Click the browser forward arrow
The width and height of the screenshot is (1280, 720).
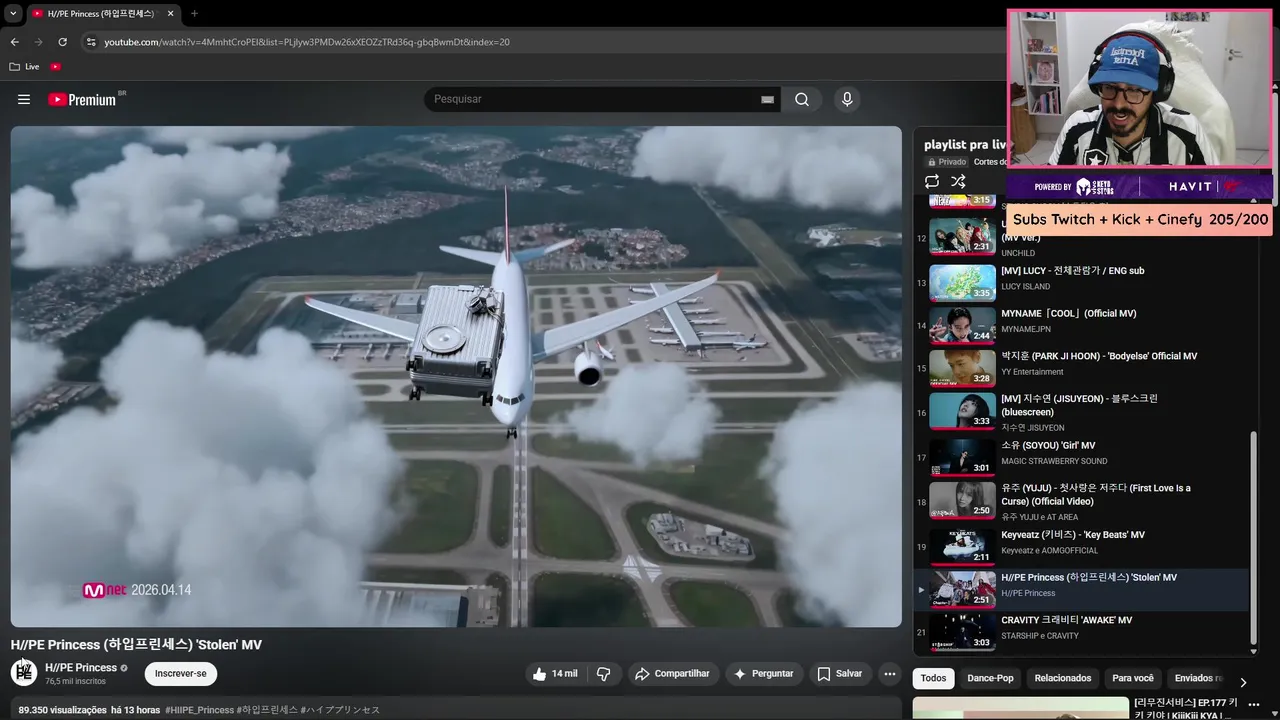38,42
